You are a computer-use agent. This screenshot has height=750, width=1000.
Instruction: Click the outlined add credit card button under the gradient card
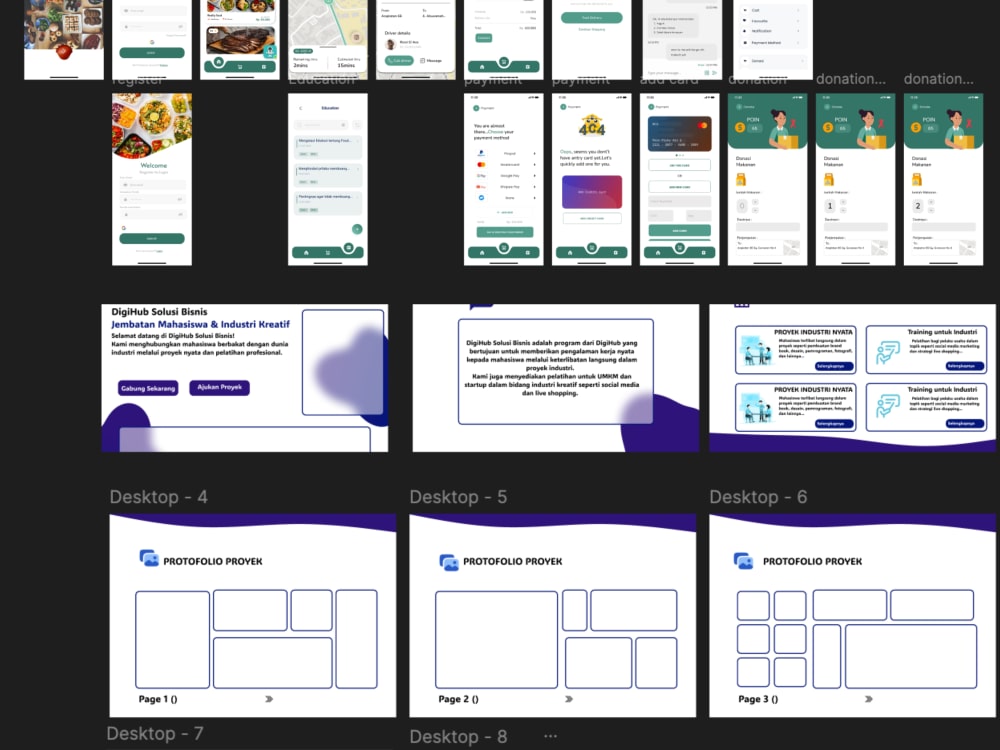[592, 218]
